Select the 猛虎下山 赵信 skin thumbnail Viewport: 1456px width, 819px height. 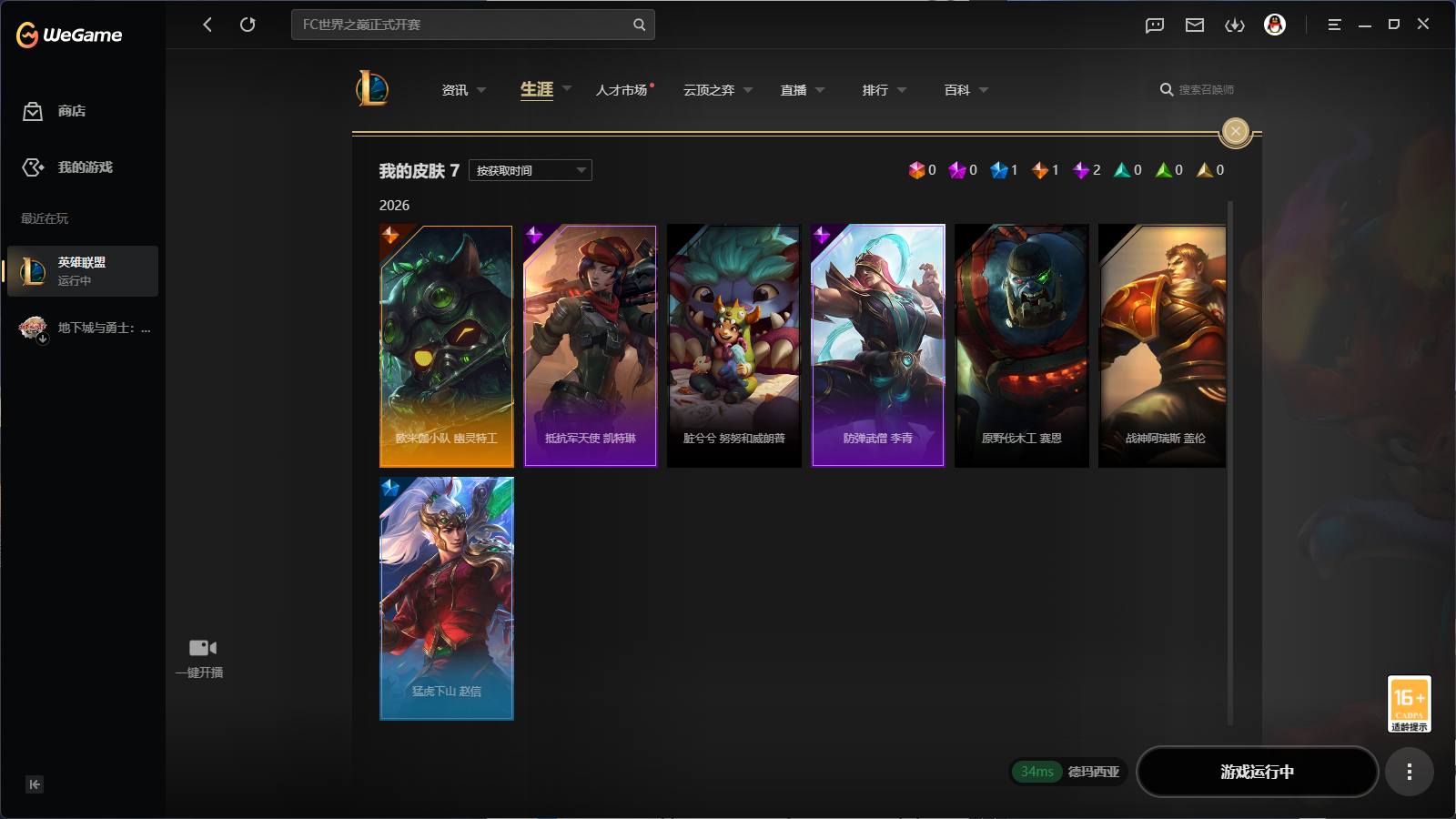pyautogui.click(x=447, y=599)
